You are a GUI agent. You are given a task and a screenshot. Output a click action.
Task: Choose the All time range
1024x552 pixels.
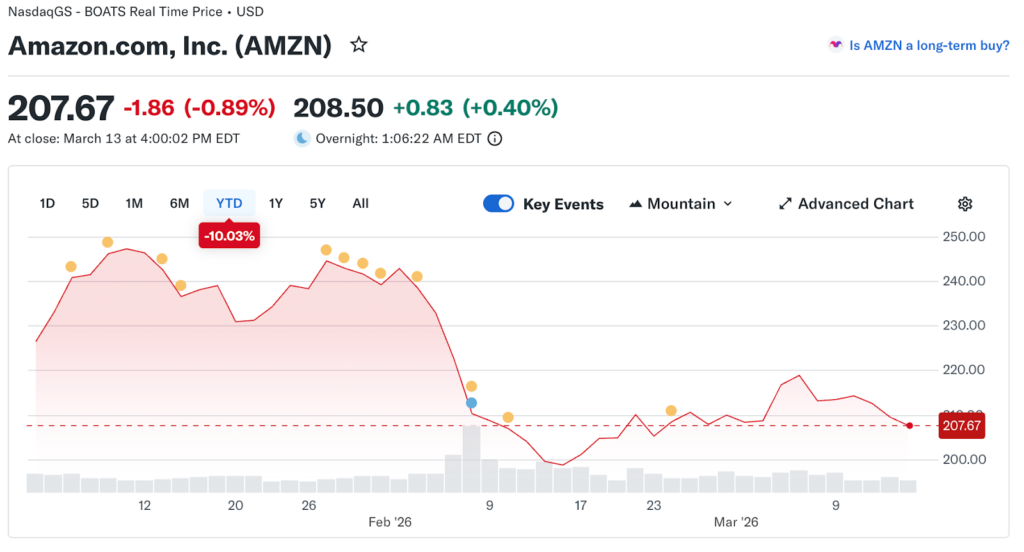[360, 204]
